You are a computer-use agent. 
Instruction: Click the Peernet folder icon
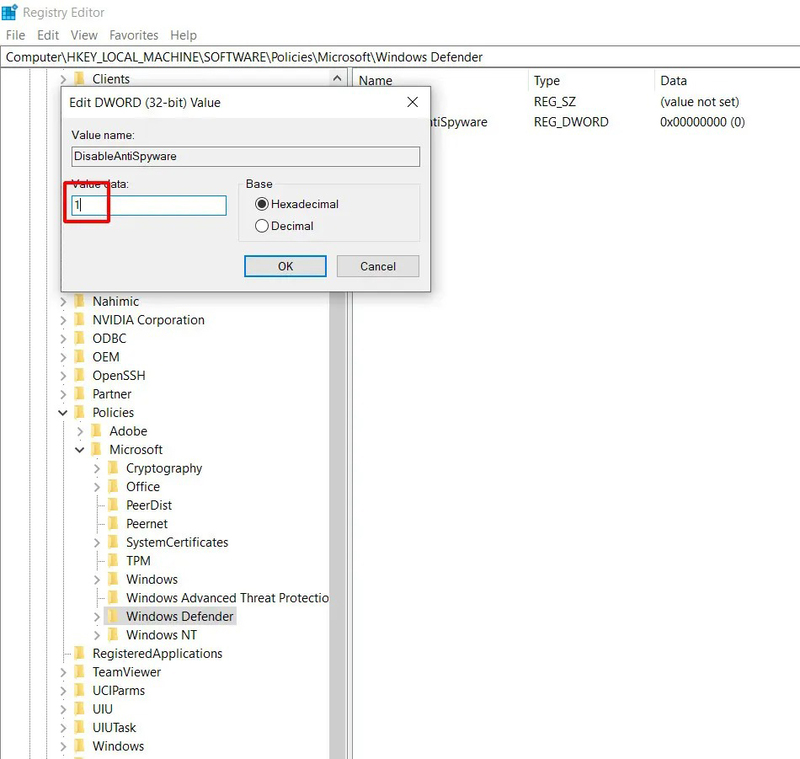coord(113,523)
